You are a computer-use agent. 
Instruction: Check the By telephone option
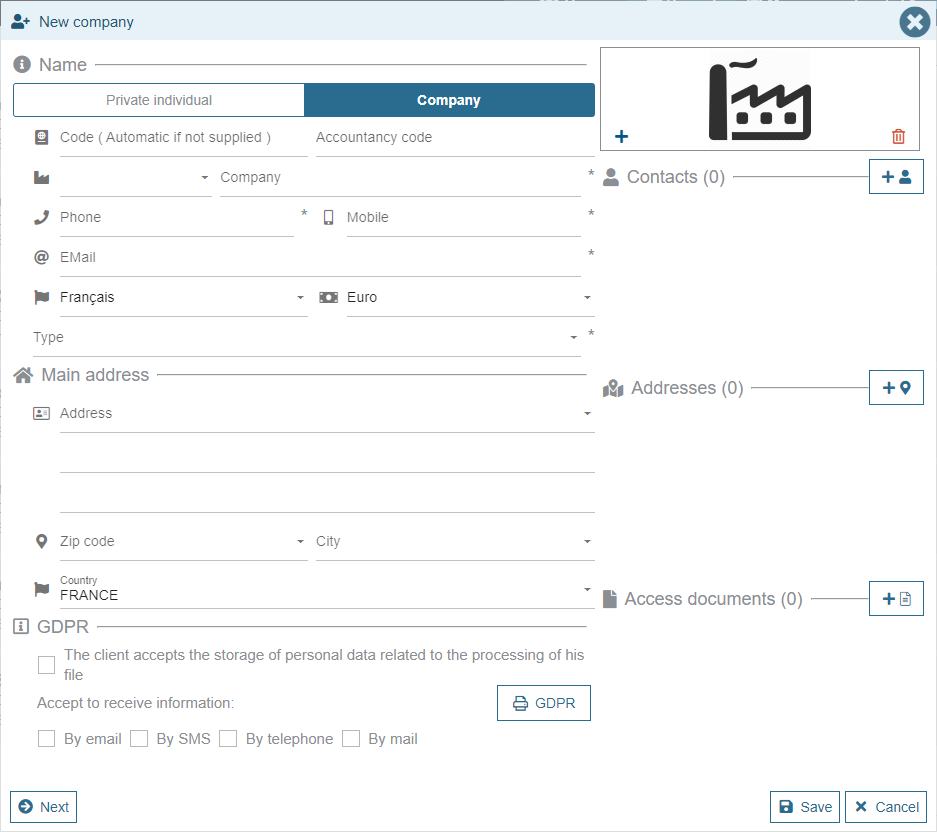pos(228,739)
